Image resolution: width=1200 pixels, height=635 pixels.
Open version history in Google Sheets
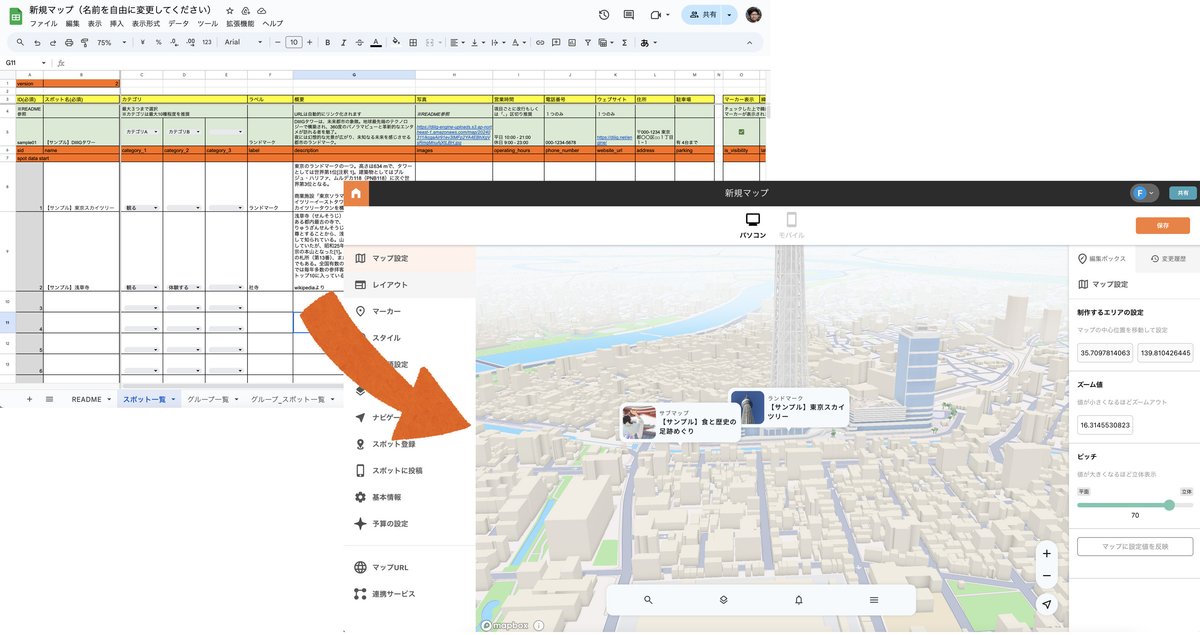[x=604, y=15]
